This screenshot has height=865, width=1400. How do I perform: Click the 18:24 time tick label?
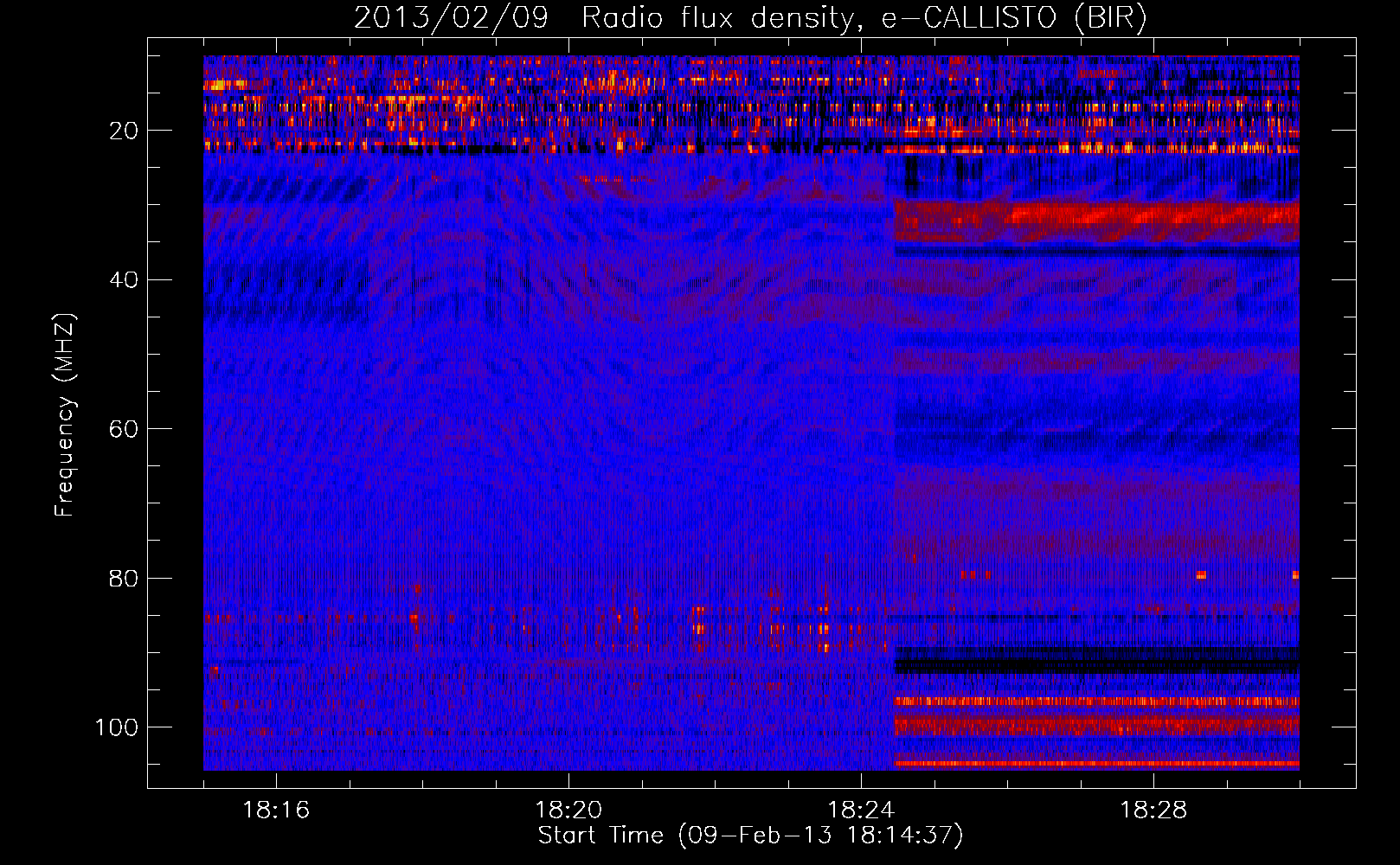(861, 811)
